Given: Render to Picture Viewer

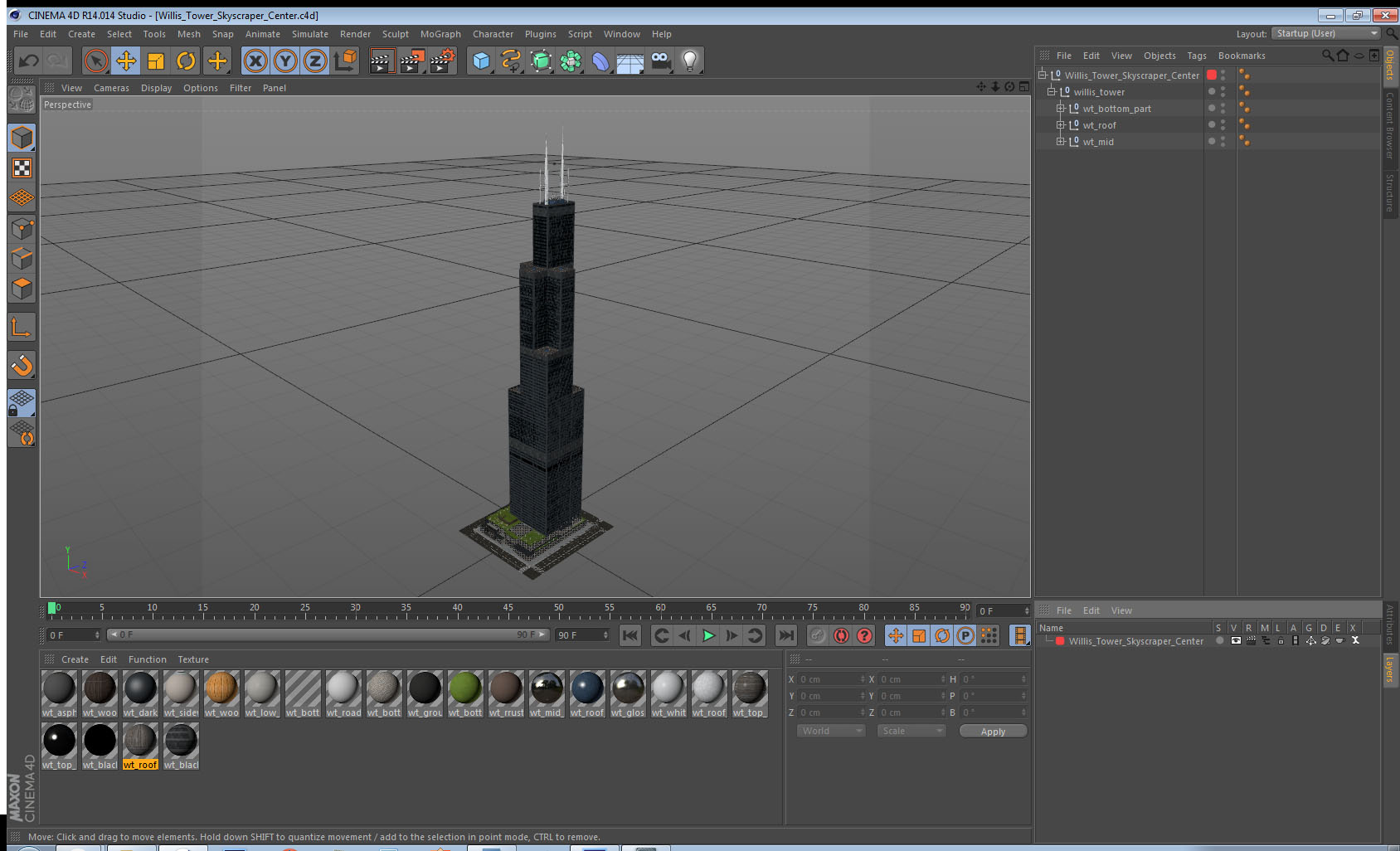Looking at the screenshot, I should coord(412,61).
